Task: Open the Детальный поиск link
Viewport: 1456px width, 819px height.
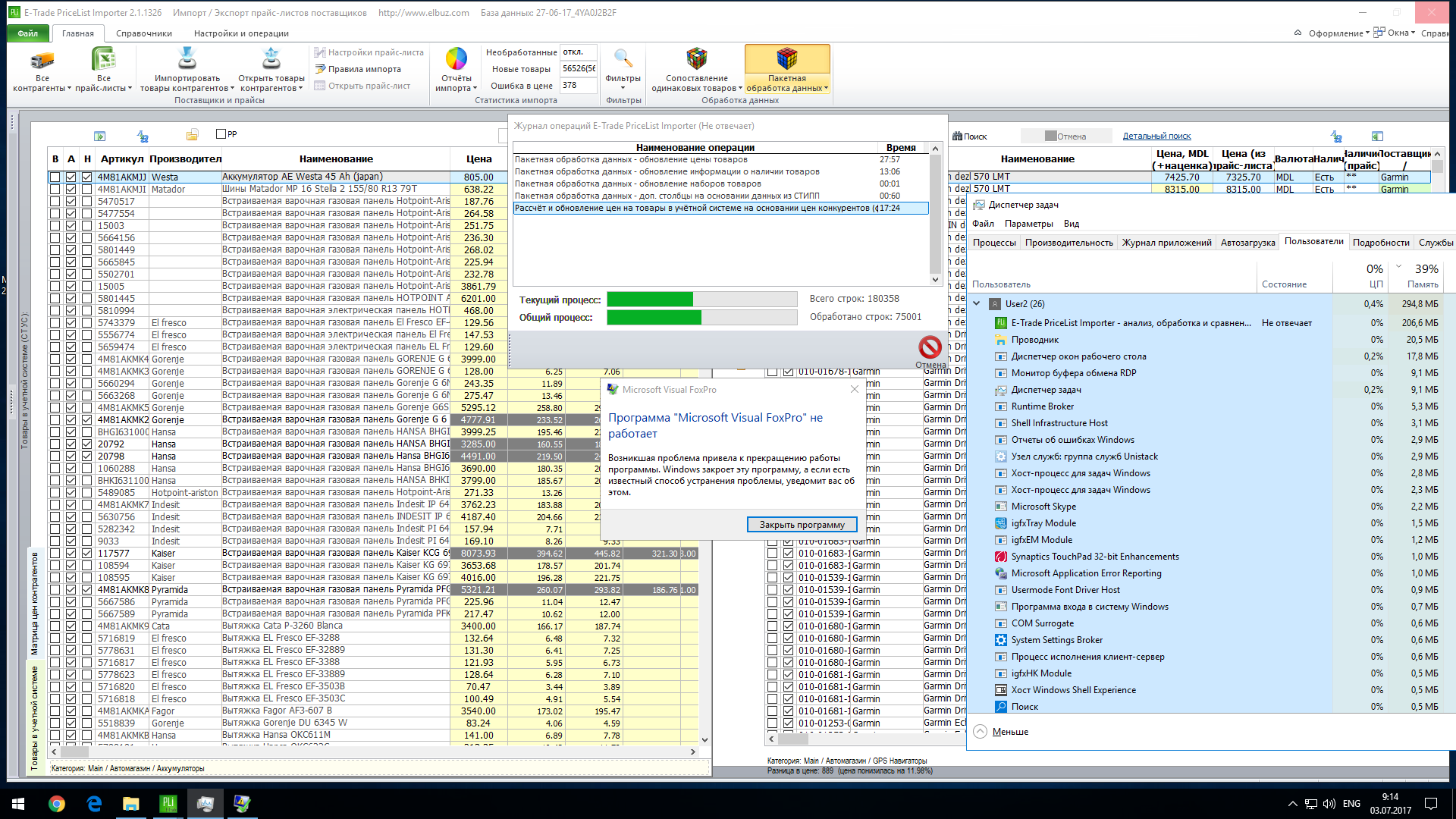Action: point(1156,136)
